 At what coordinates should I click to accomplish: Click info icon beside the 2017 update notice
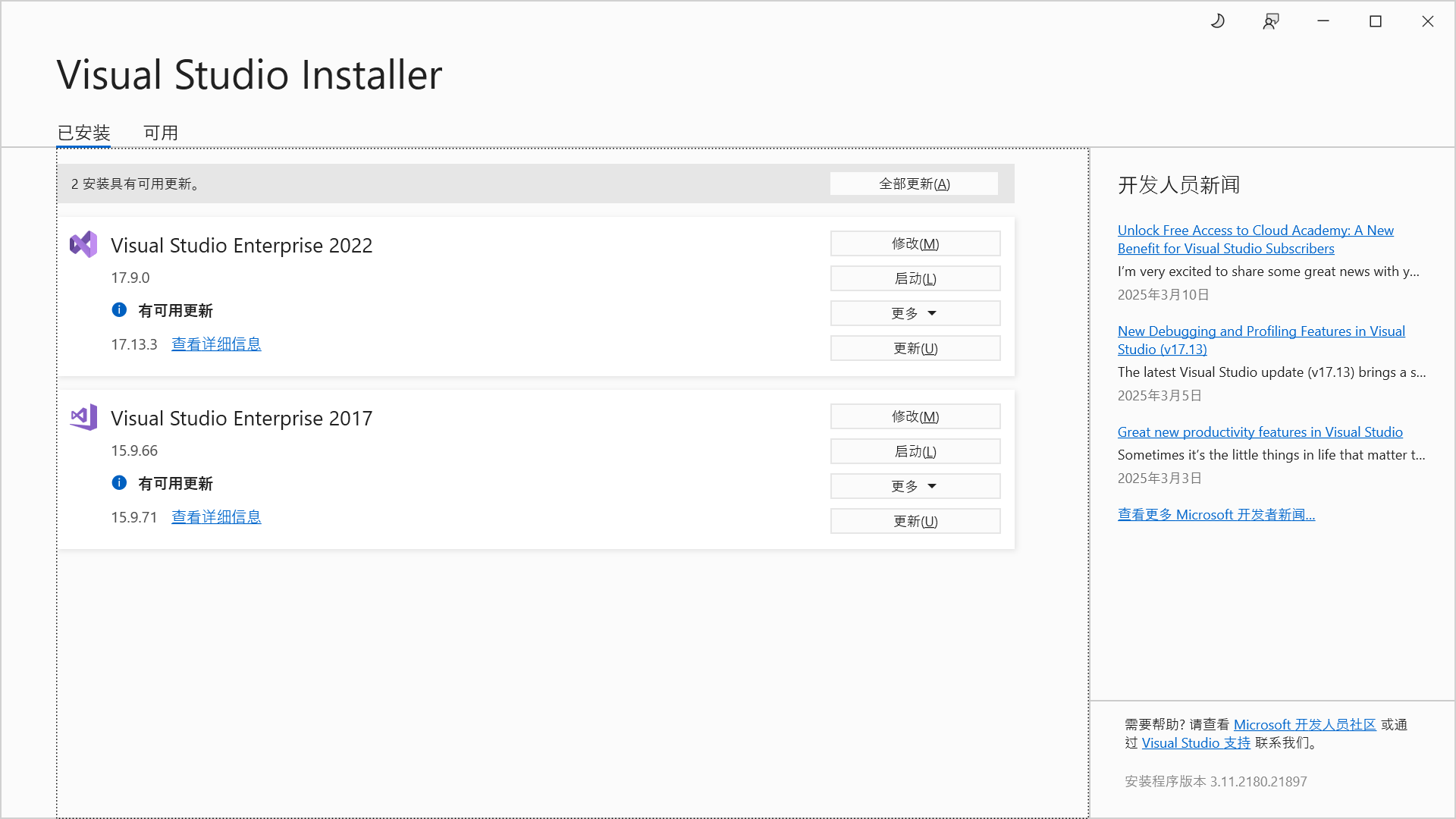[x=119, y=482]
